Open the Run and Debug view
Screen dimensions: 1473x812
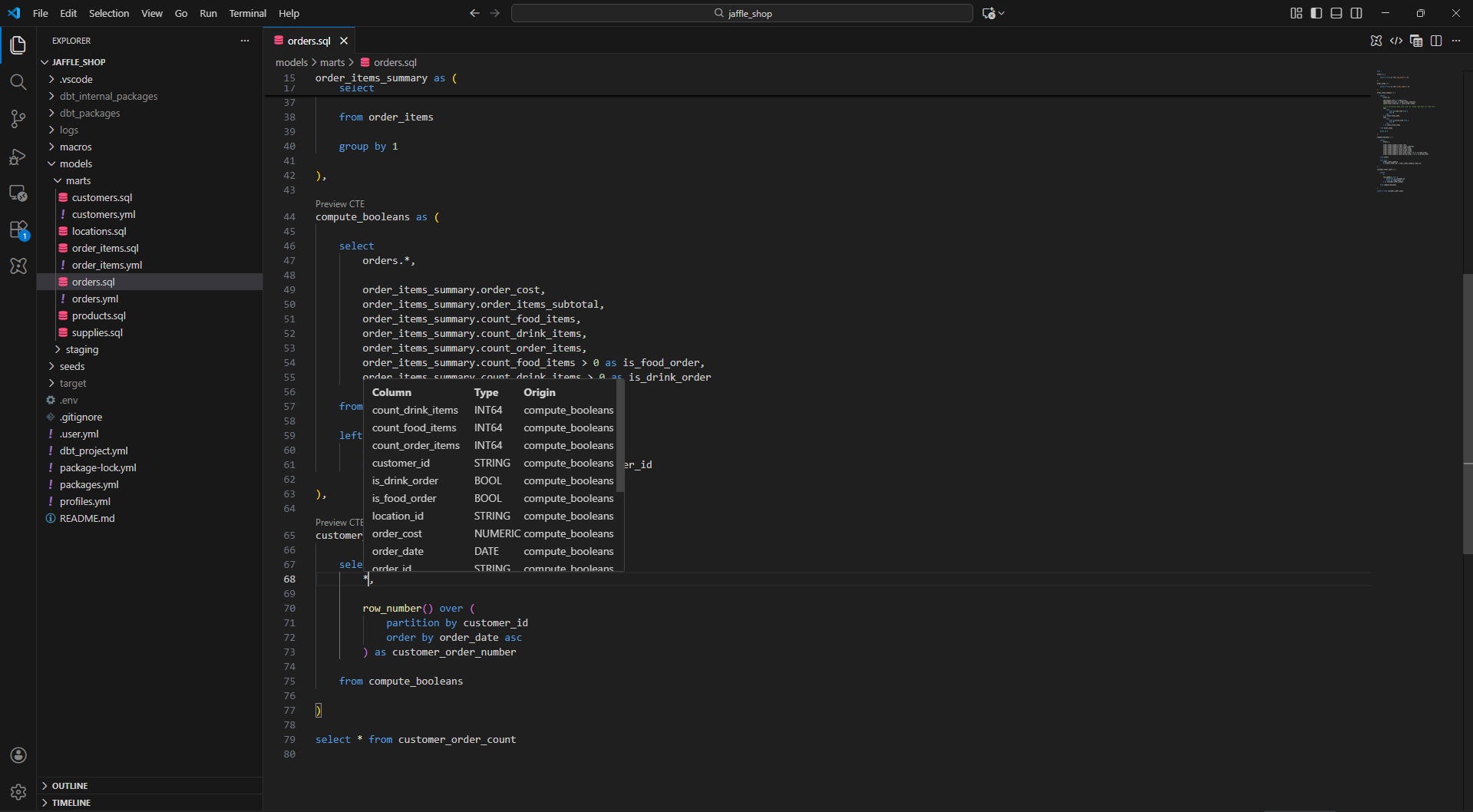pos(18,157)
